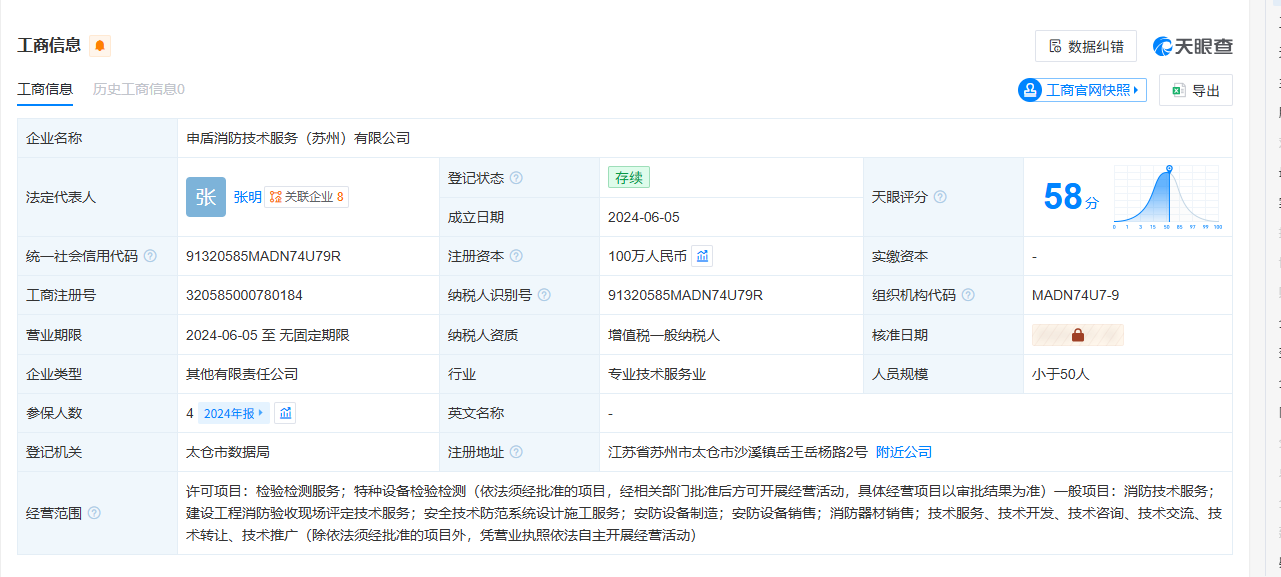This screenshot has height=577, width=1281.
Task: Click the help icon beside 经营范围
Action: click(94, 513)
